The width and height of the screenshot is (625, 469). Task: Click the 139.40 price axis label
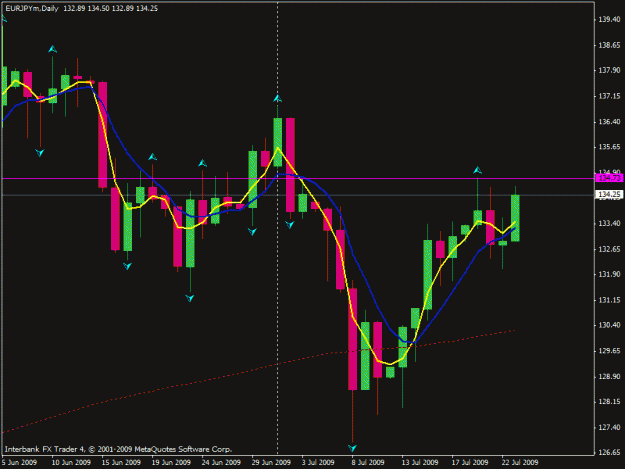pos(609,20)
